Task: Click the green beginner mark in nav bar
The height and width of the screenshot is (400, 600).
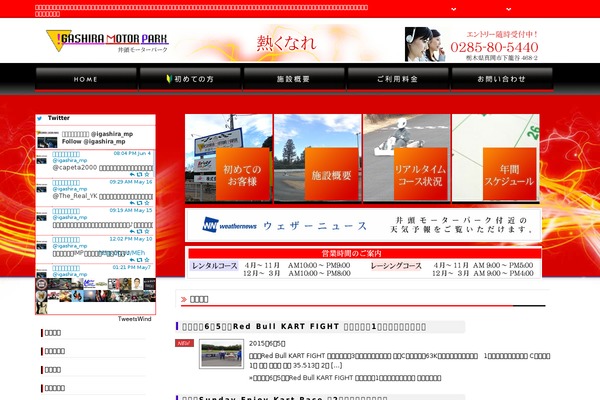Action: (x=169, y=79)
